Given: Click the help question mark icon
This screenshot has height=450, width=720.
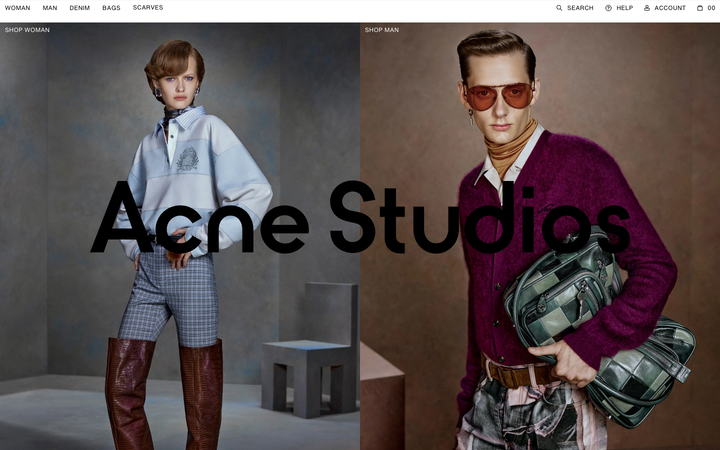Looking at the screenshot, I should (x=608, y=8).
